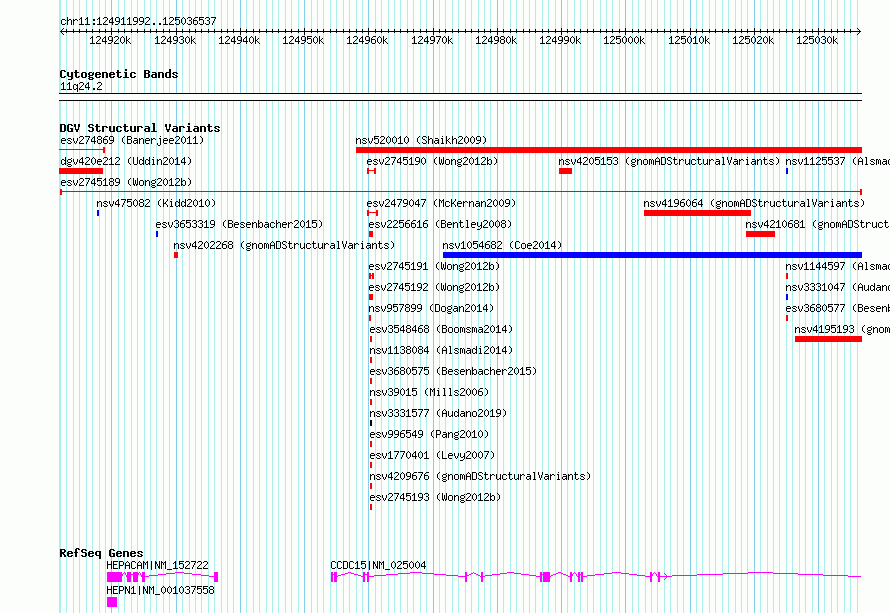
Task: Click nsv957899 (Dogan2014) label
Action: point(431,308)
